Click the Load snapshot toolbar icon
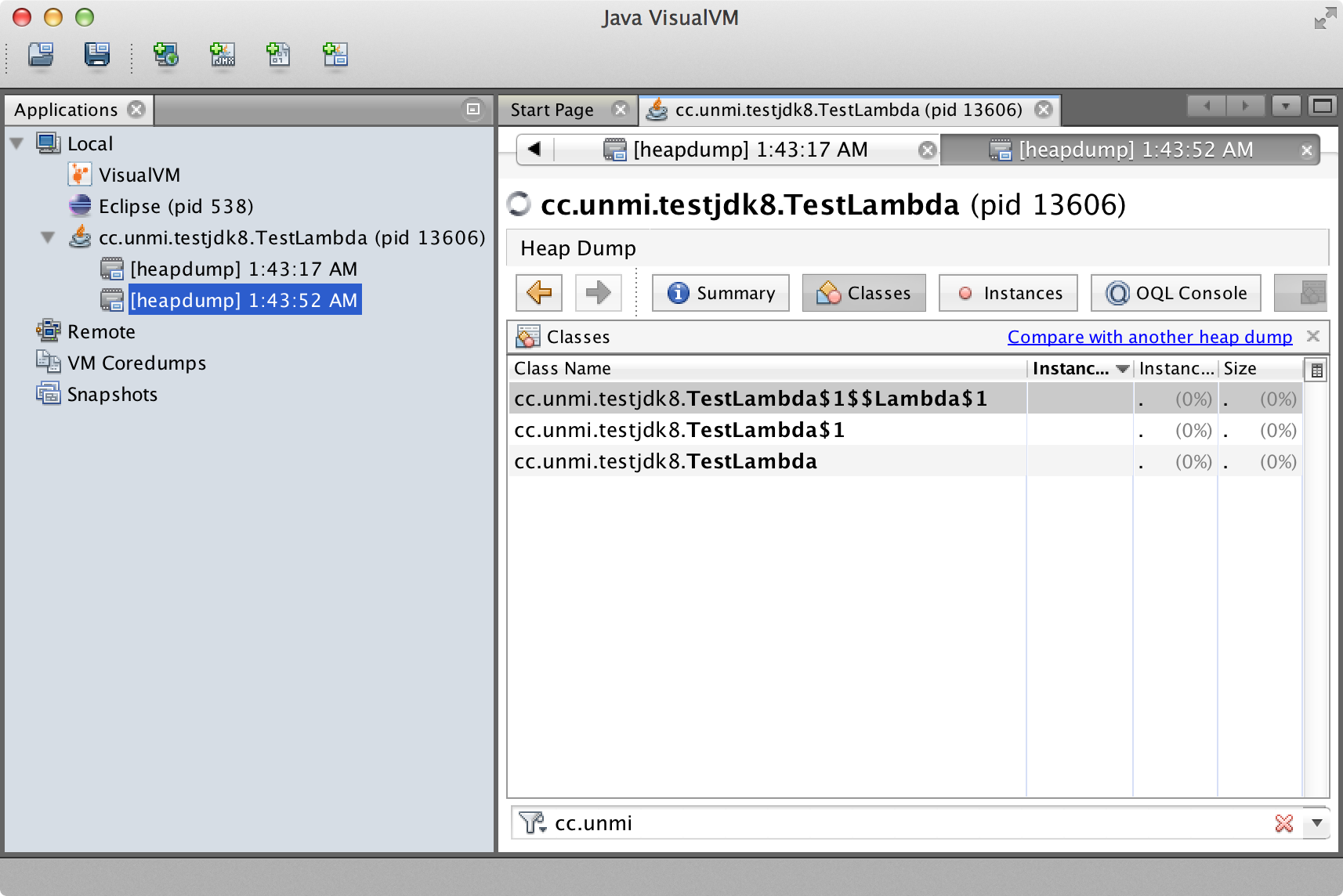This screenshot has width=1343, height=896. coord(41,55)
